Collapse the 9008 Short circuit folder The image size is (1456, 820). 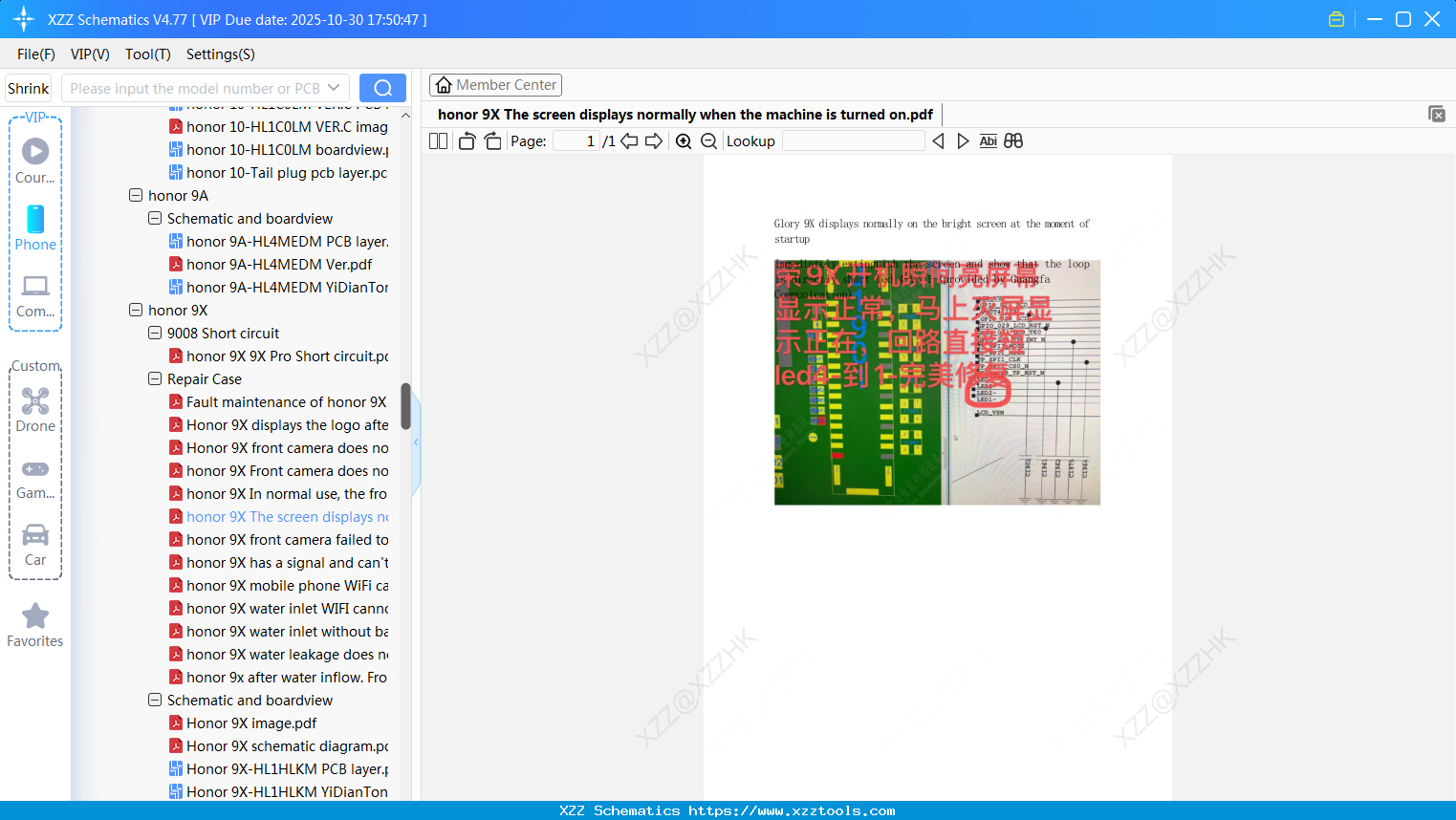(155, 333)
